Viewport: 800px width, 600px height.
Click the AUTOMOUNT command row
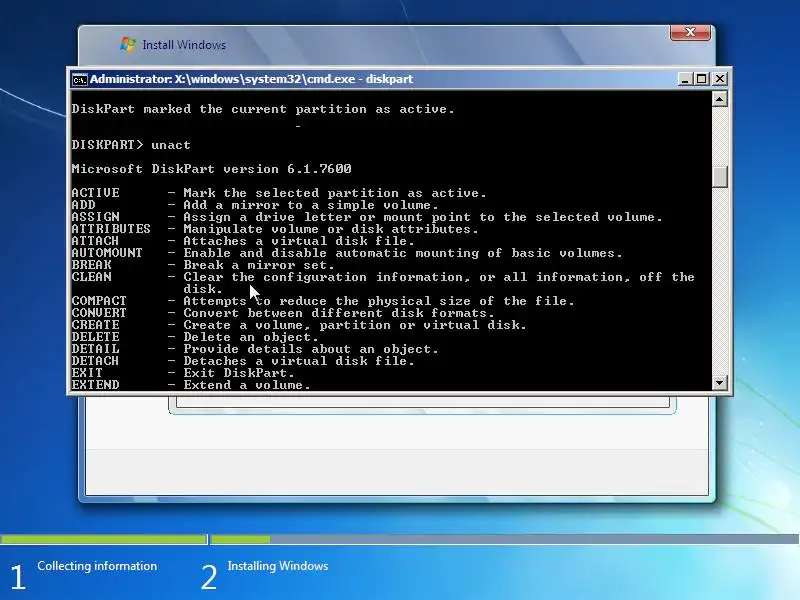point(347,253)
